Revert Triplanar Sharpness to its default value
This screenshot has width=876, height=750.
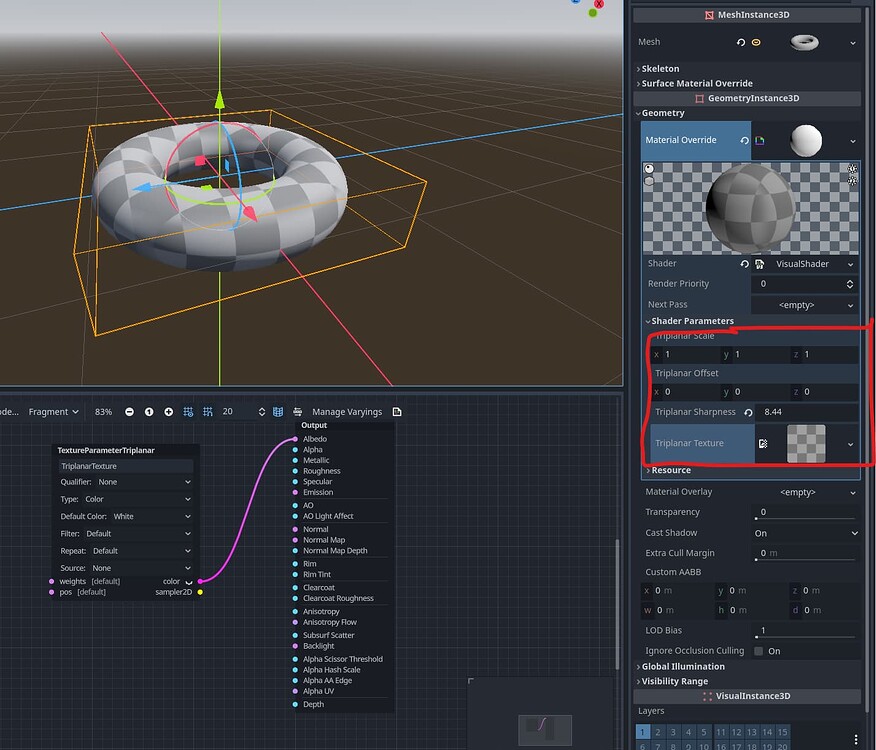pyautogui.click(x=748, y=412)
